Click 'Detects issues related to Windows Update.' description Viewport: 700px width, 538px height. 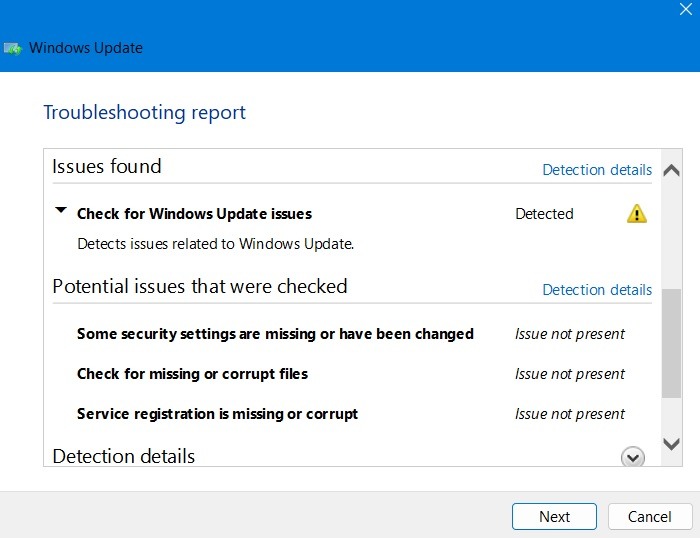pos(216,244)
